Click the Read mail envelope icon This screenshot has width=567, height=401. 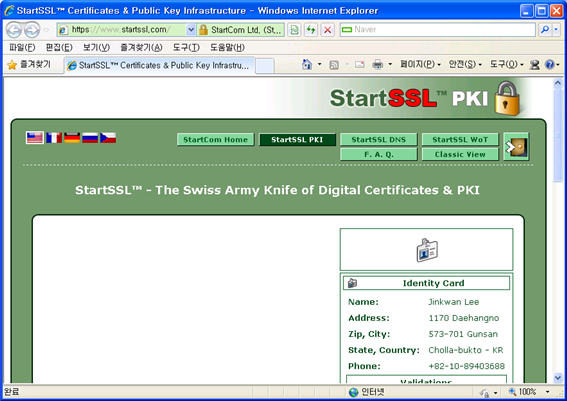point(359,65)
